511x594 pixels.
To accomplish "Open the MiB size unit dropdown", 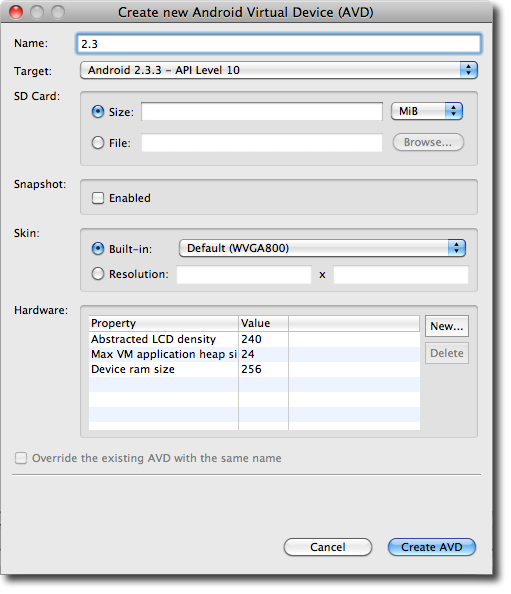I will click(x=427, y=111).
